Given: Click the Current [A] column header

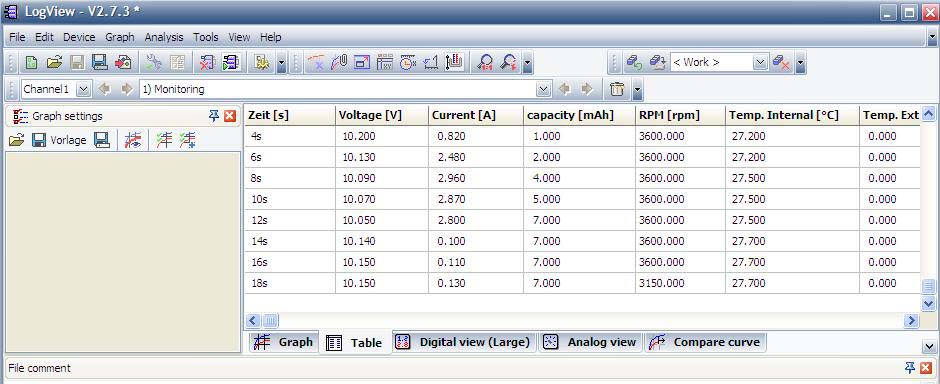Looking at the screenshot, I should (x=476, y=115).
